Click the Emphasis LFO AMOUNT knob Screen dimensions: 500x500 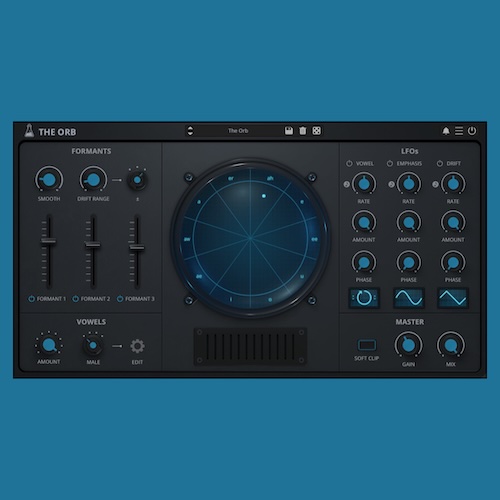pyautogui.click(x=409, y=222)
